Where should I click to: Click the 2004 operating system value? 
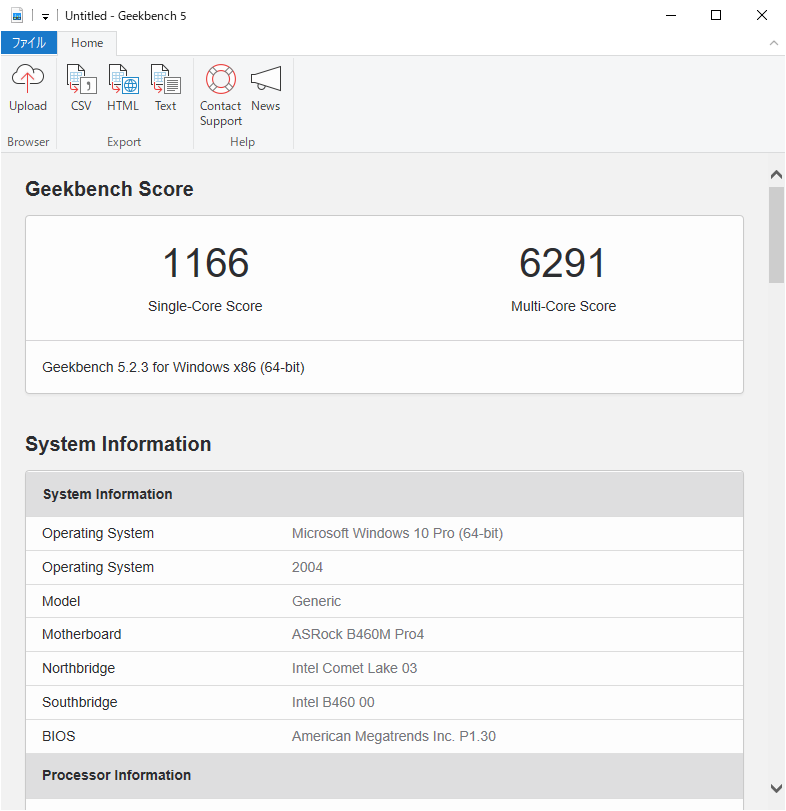[x=307, y=567]
